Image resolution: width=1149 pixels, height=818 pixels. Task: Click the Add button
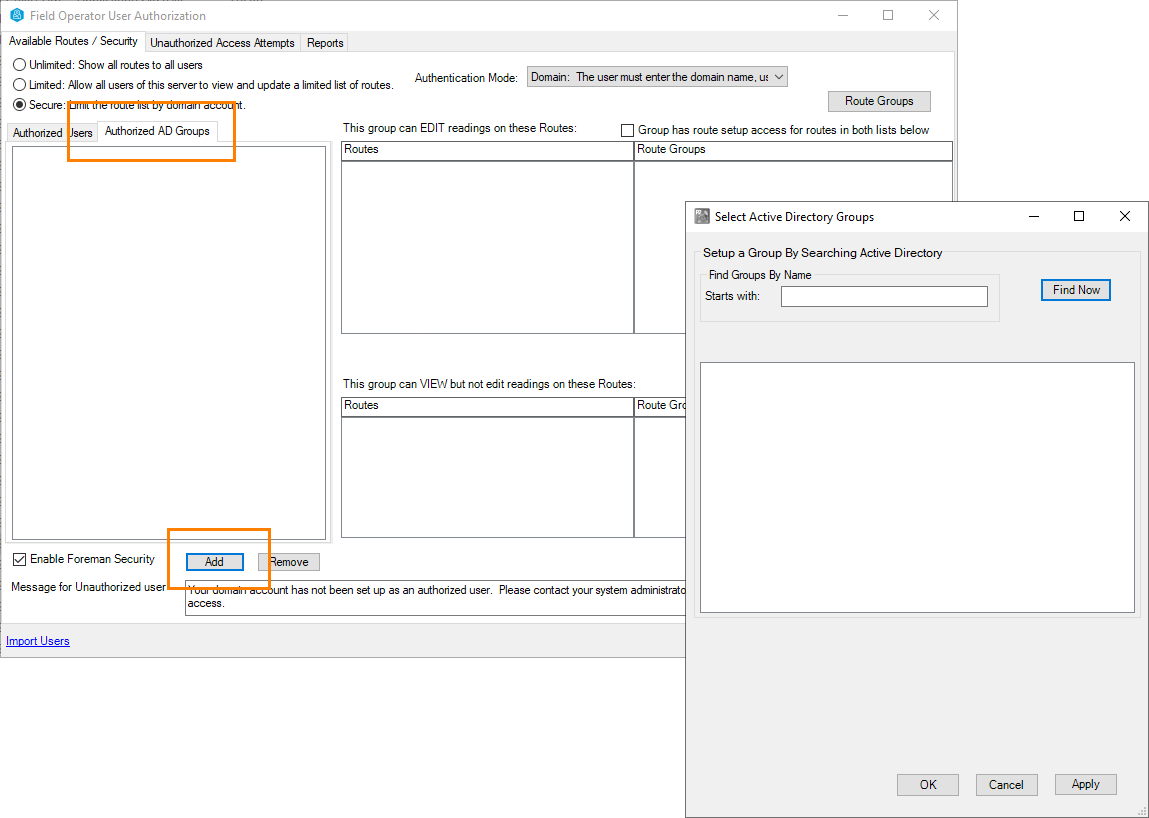pos(214,562)
